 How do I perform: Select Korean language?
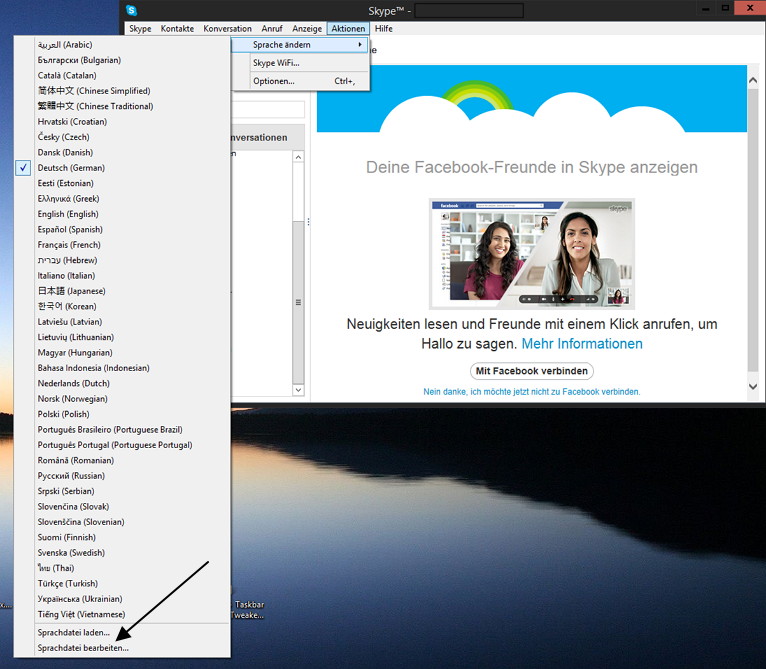(x=122, y=306)
